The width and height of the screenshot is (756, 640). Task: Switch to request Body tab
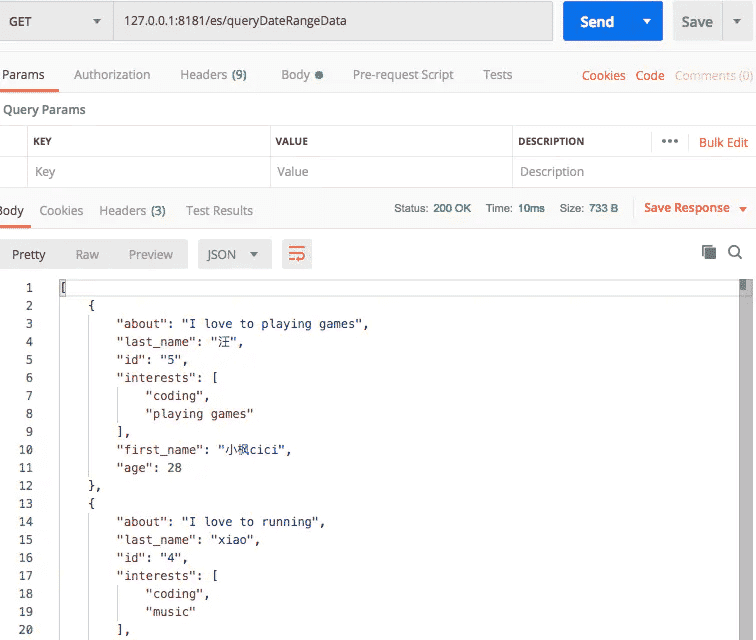point(302,75)
